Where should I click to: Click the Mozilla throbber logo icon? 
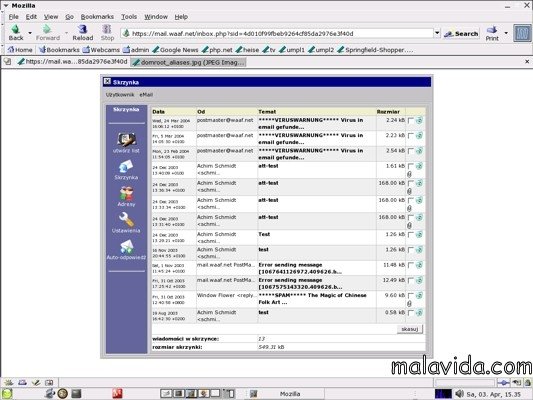[x=522, y=33]
